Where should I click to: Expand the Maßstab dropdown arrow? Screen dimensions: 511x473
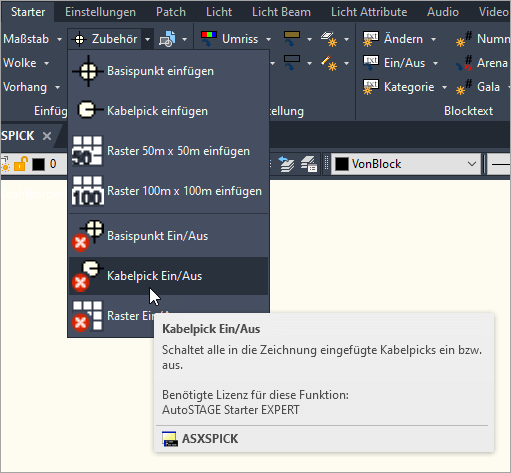pos(59,39)
